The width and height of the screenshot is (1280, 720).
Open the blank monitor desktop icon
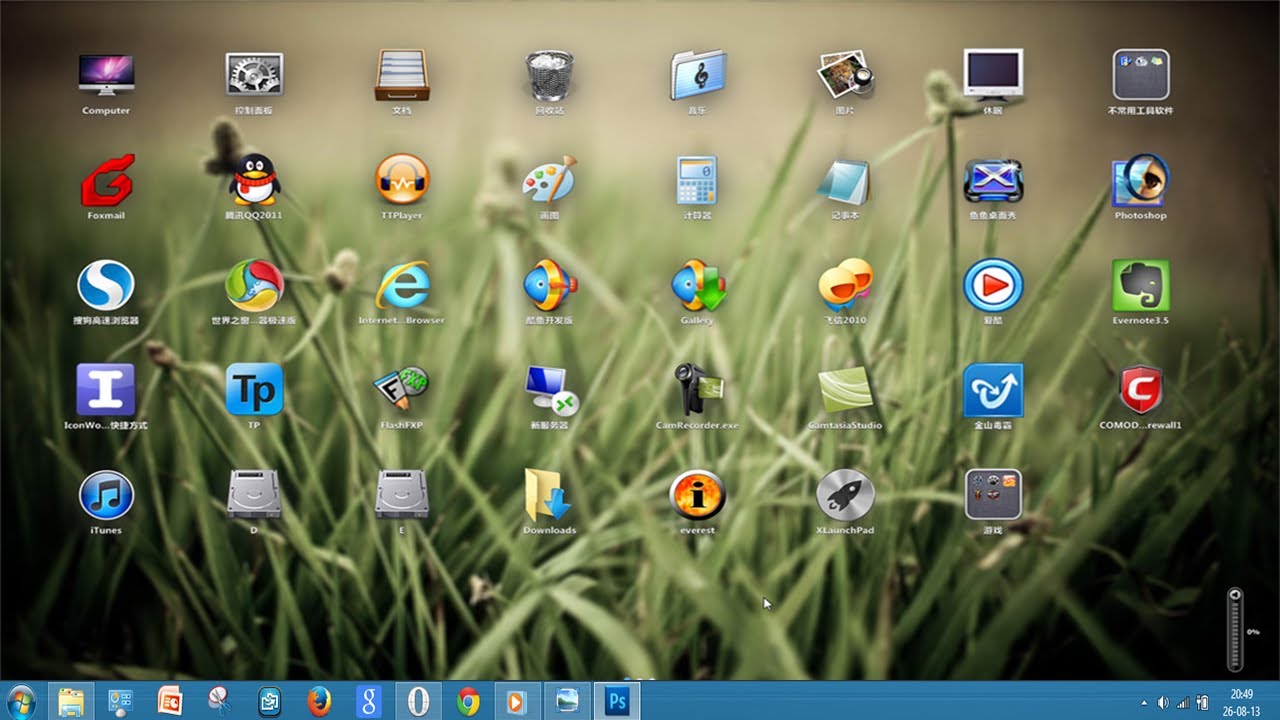tap(993, 76)
